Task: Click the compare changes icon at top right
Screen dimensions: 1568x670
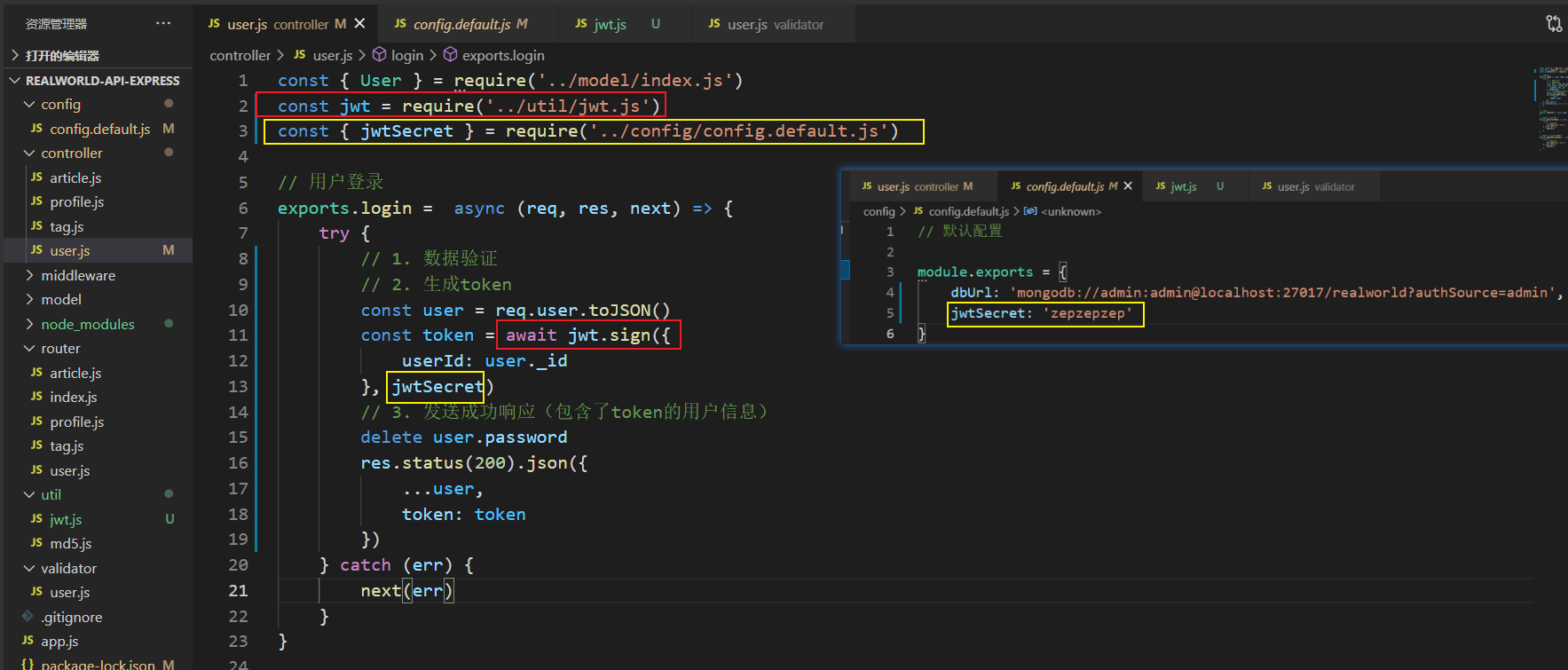Action: click(x=1554, y=24)
